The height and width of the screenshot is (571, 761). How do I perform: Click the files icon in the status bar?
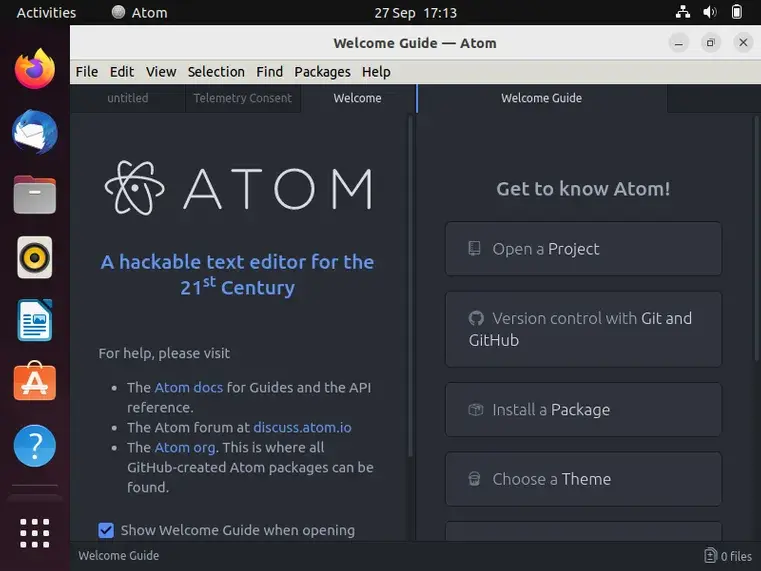click(x=710, y=555)
